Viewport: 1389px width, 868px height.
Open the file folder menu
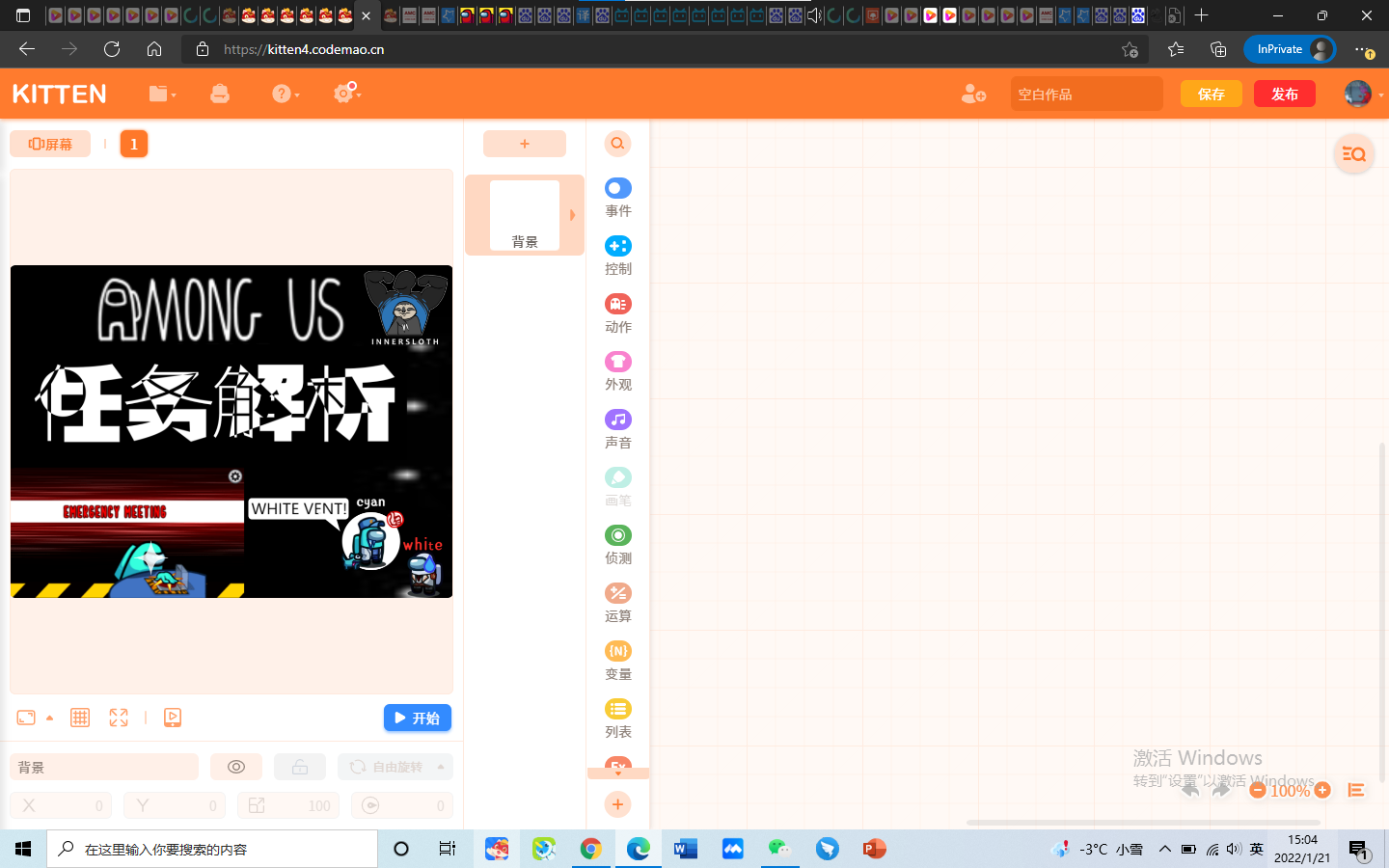(x=162, y=94)
